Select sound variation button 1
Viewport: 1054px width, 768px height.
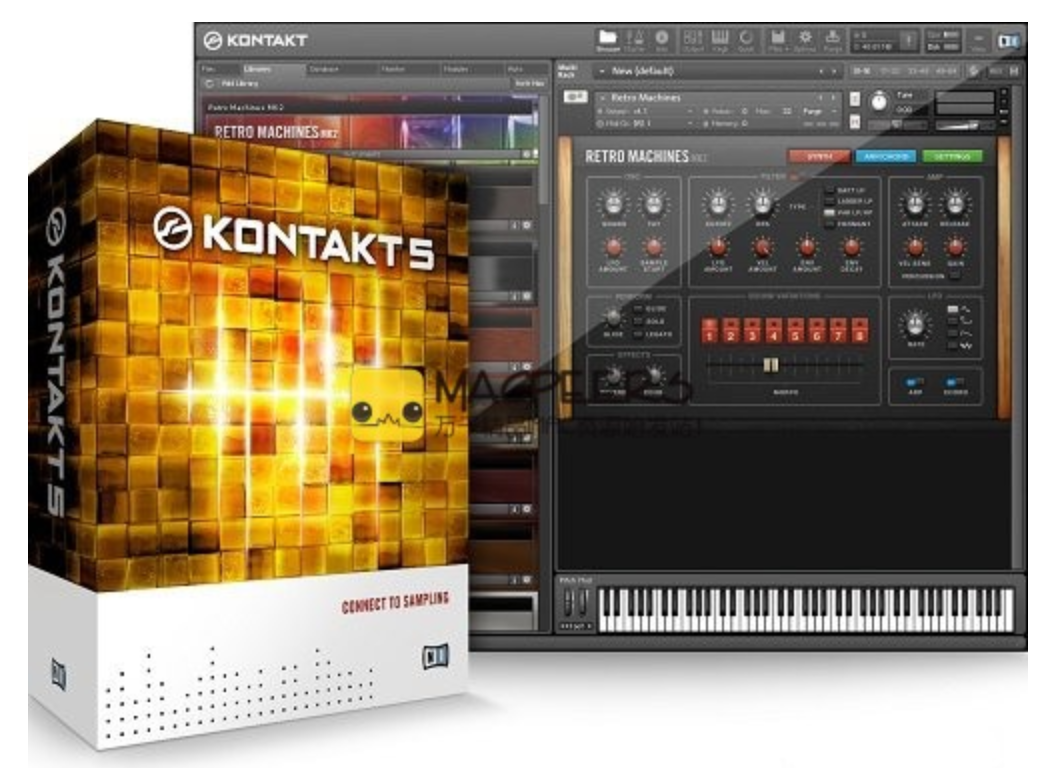point(709,331)
